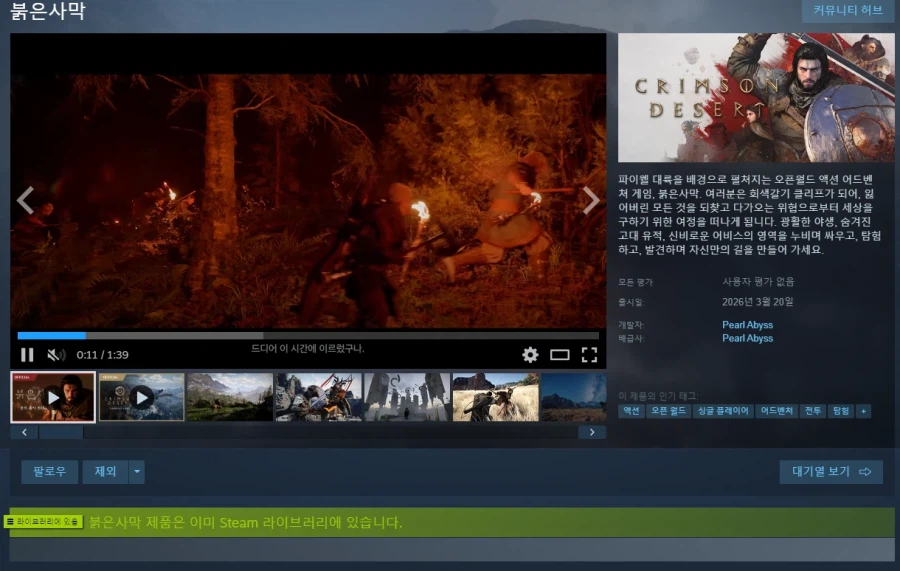Open 대기열 보기 queue view
This screenshot has width=900, height=571.
click(830, 472)
